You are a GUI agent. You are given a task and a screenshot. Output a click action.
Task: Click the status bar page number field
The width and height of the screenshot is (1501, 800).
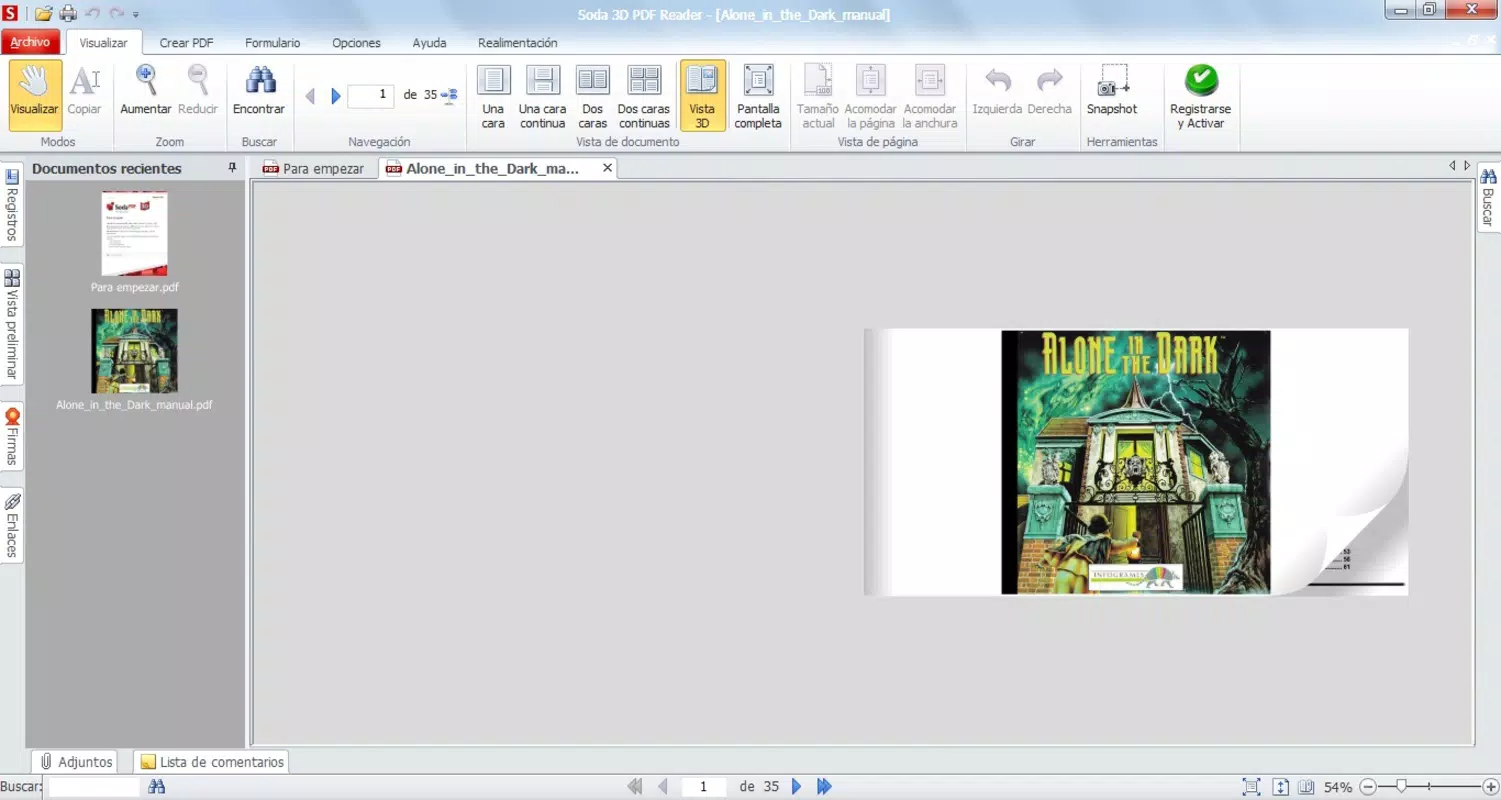point(704,787)
